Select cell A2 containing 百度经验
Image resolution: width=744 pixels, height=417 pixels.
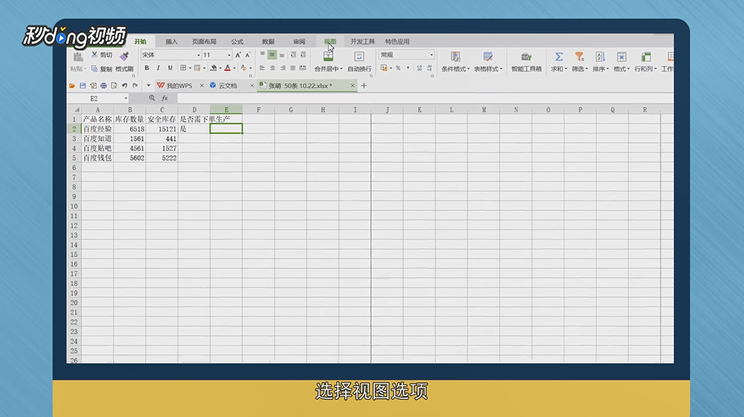tap(97, 129)
